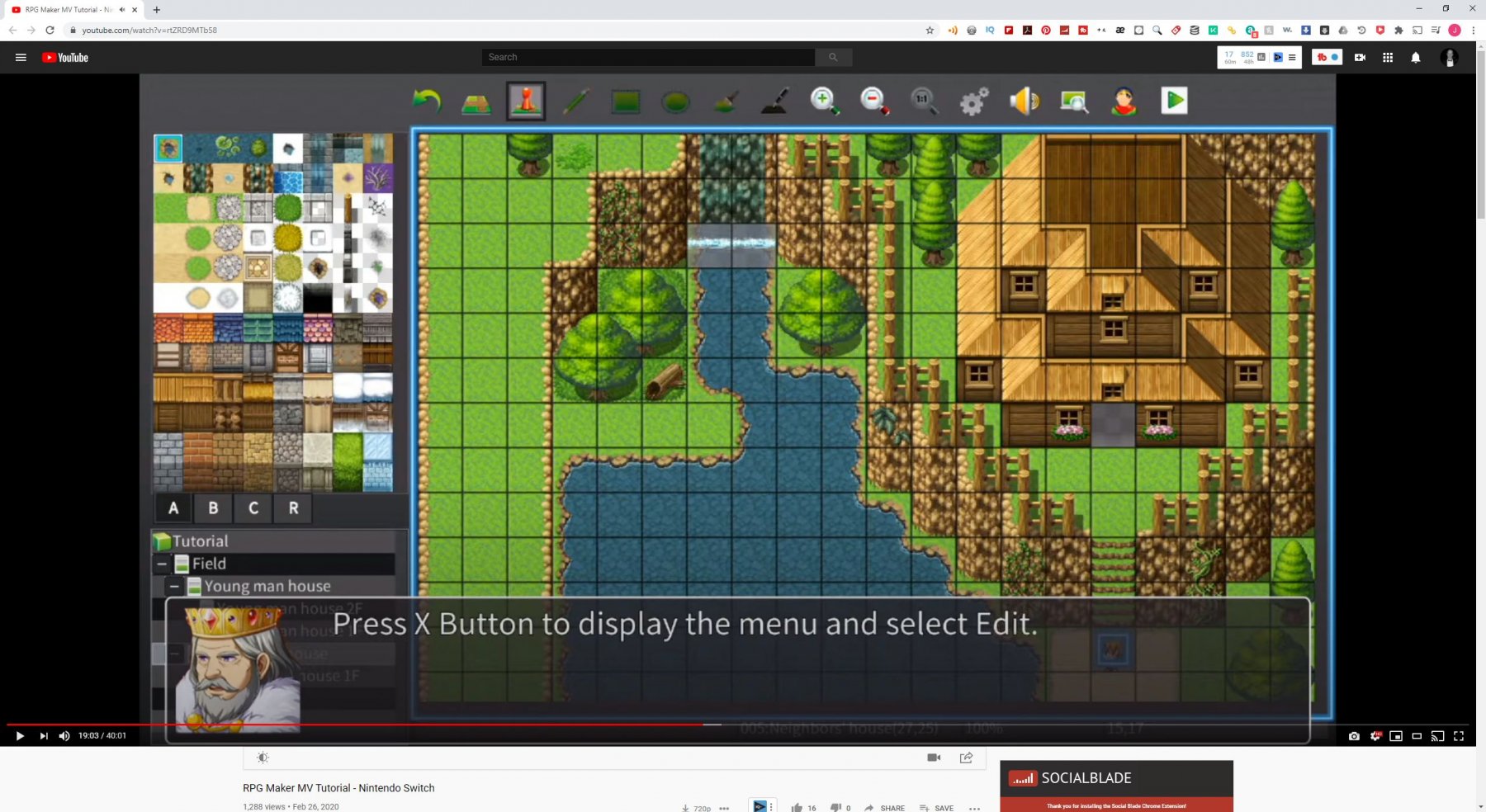Click the YouTube search input field
This screenshot has height=812, width=1486.
pyautogui.click(x=648, y=57)
